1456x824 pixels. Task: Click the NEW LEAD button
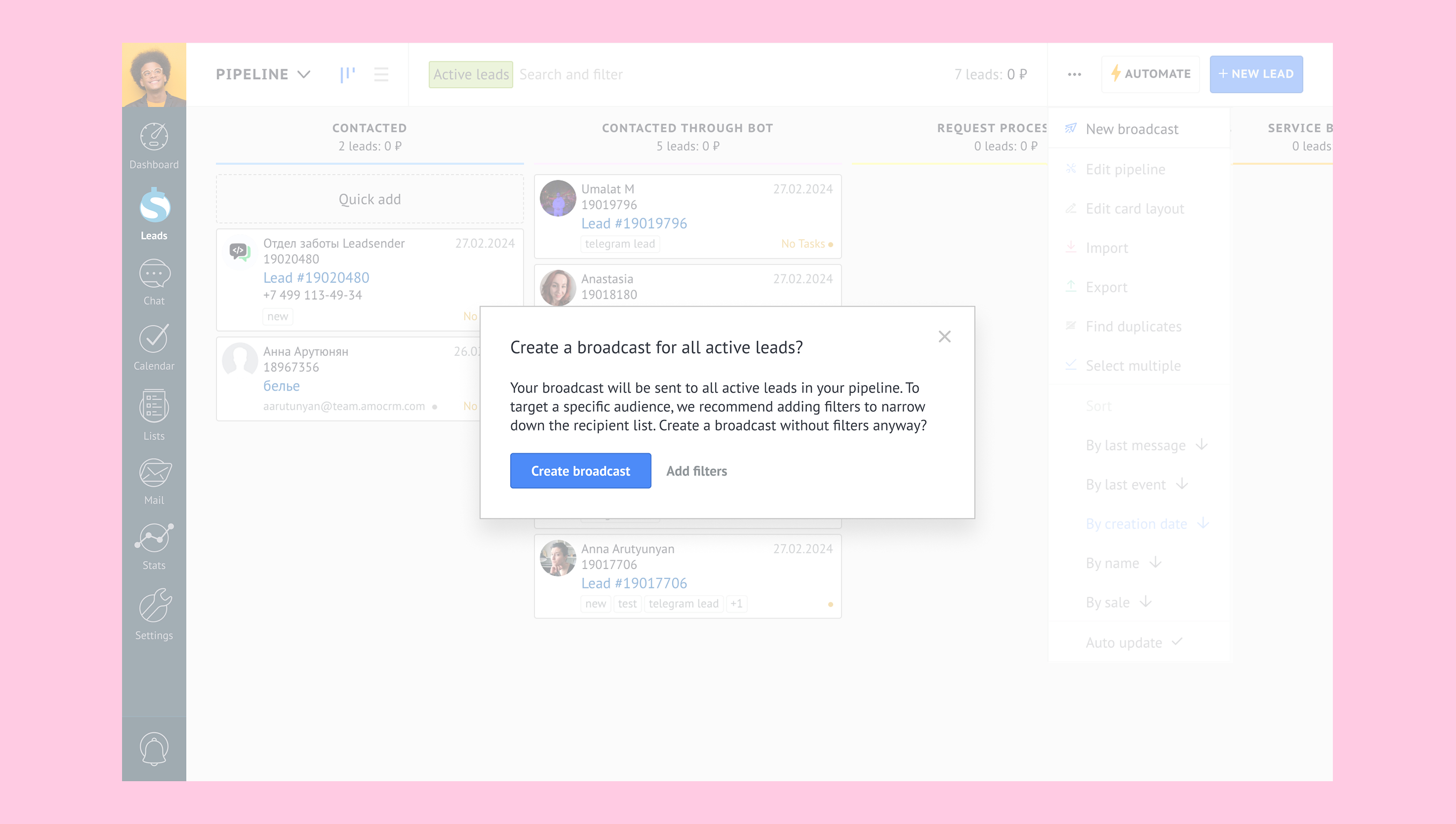pos(1256,74)
